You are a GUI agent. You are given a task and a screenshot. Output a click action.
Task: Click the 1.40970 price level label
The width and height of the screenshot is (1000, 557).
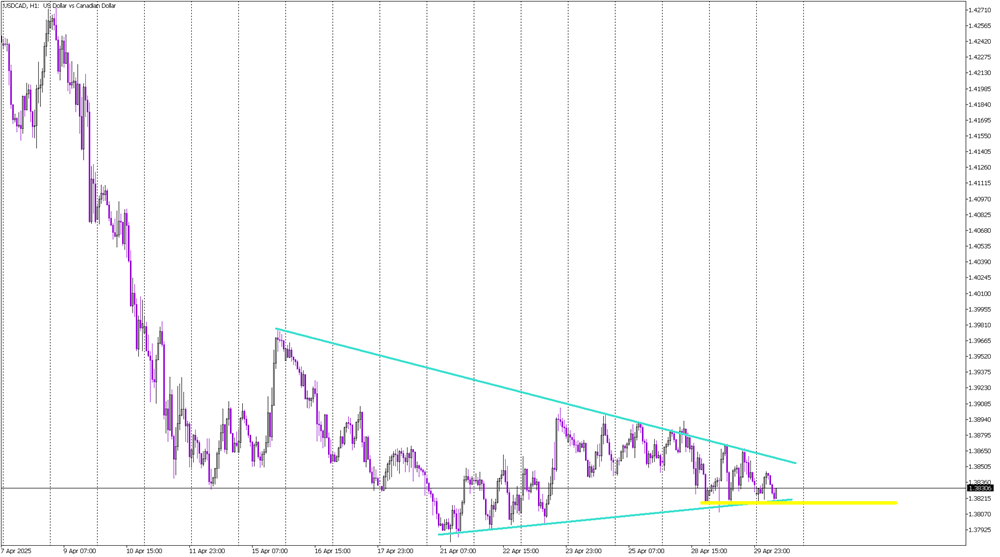[980, 199]
